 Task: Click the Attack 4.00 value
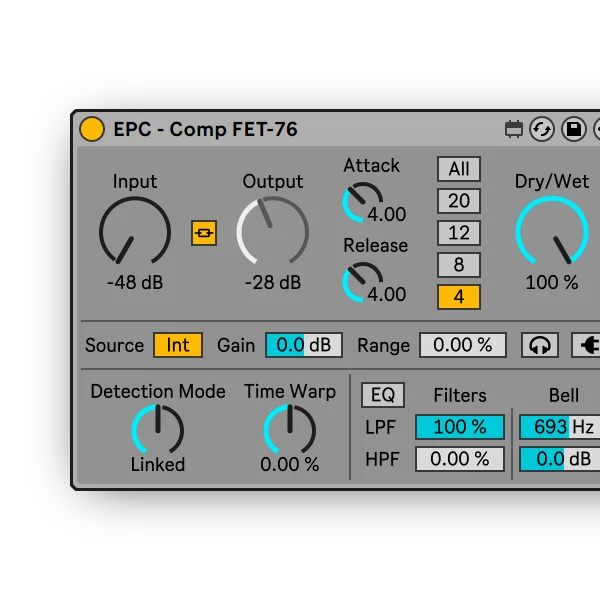[386, 214]
